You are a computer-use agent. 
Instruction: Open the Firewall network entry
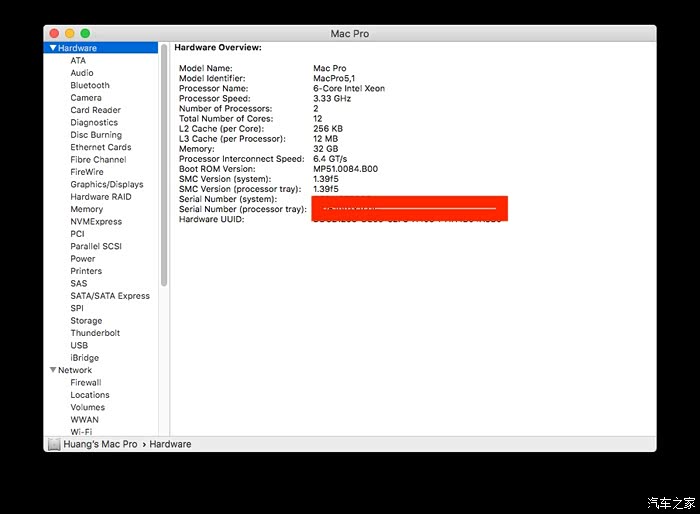[x=85, y=382]
